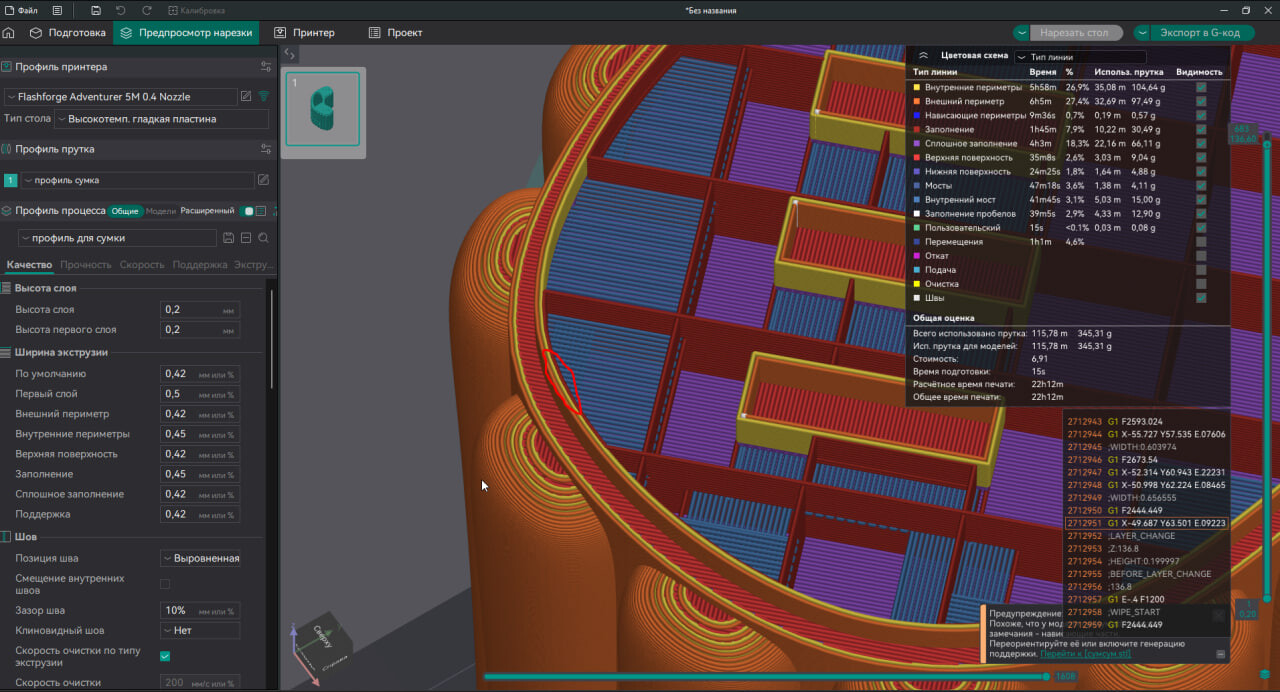
Task: Save process preset 'профиль для сумки' via floppy icon
Action: pos(229,238)
